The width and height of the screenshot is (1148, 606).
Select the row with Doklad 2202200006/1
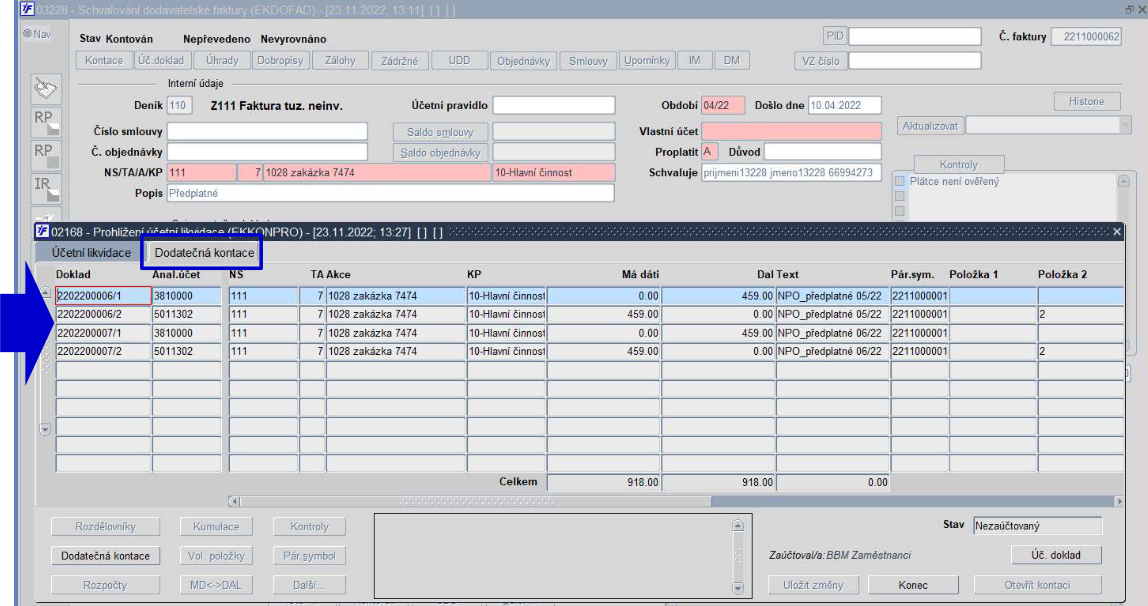(589, 296)
